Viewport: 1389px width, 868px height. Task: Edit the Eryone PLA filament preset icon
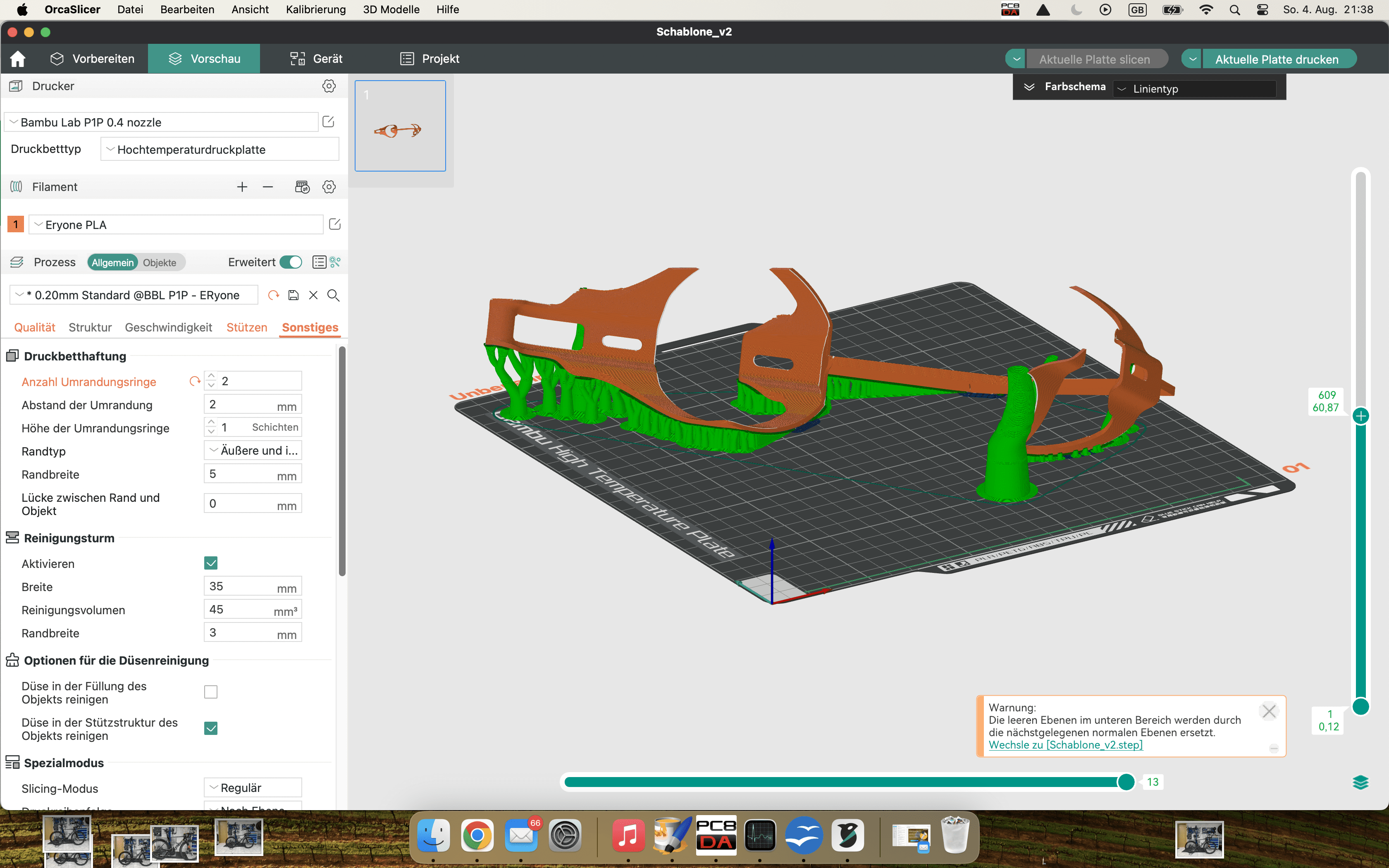335,224
